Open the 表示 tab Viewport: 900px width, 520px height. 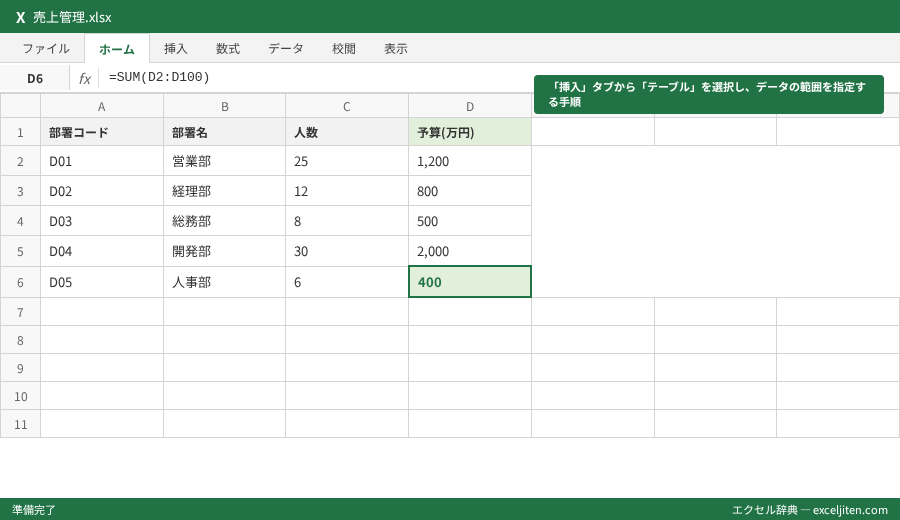pos(396,49)
